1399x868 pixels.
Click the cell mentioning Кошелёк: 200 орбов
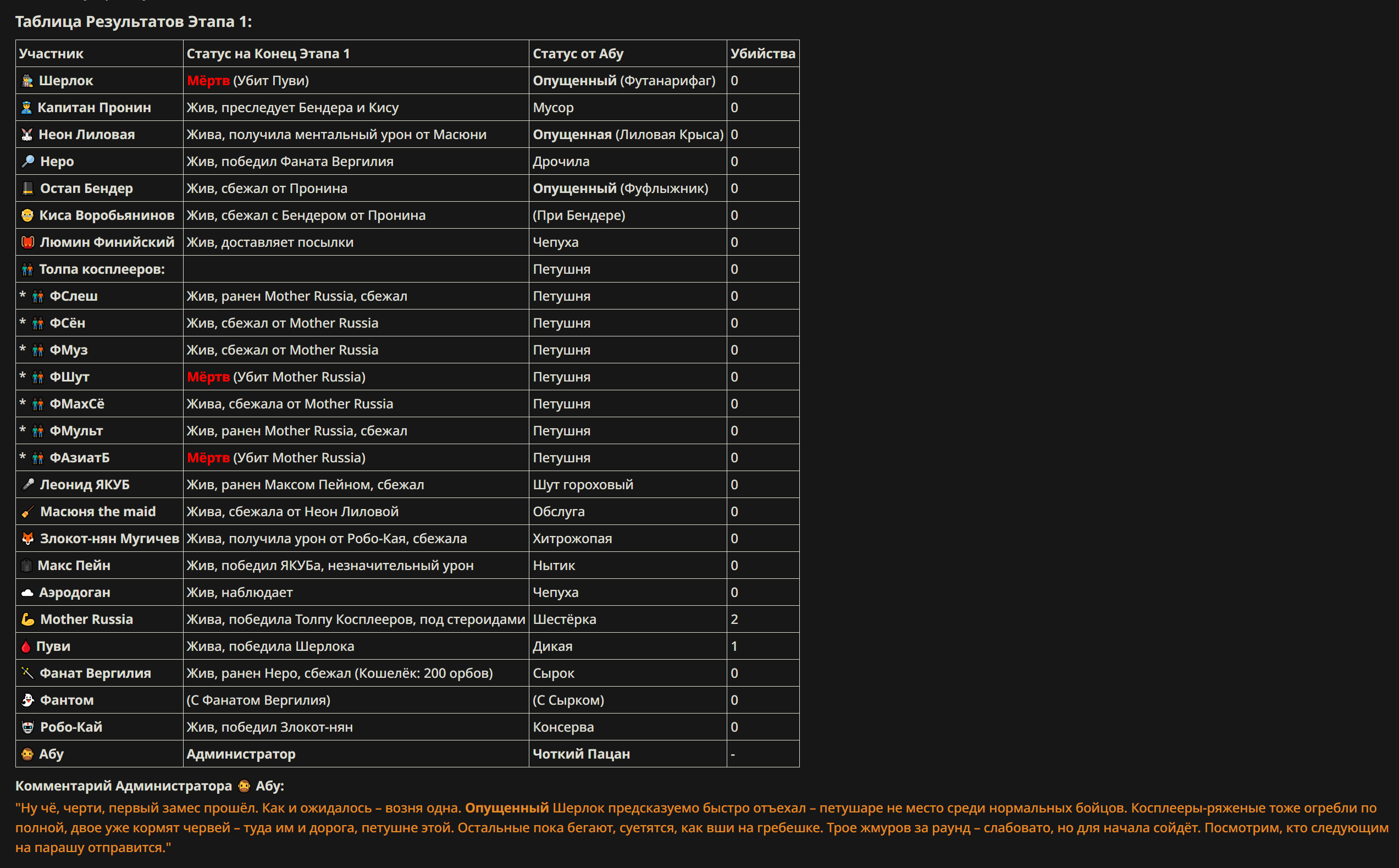[356, 673]
